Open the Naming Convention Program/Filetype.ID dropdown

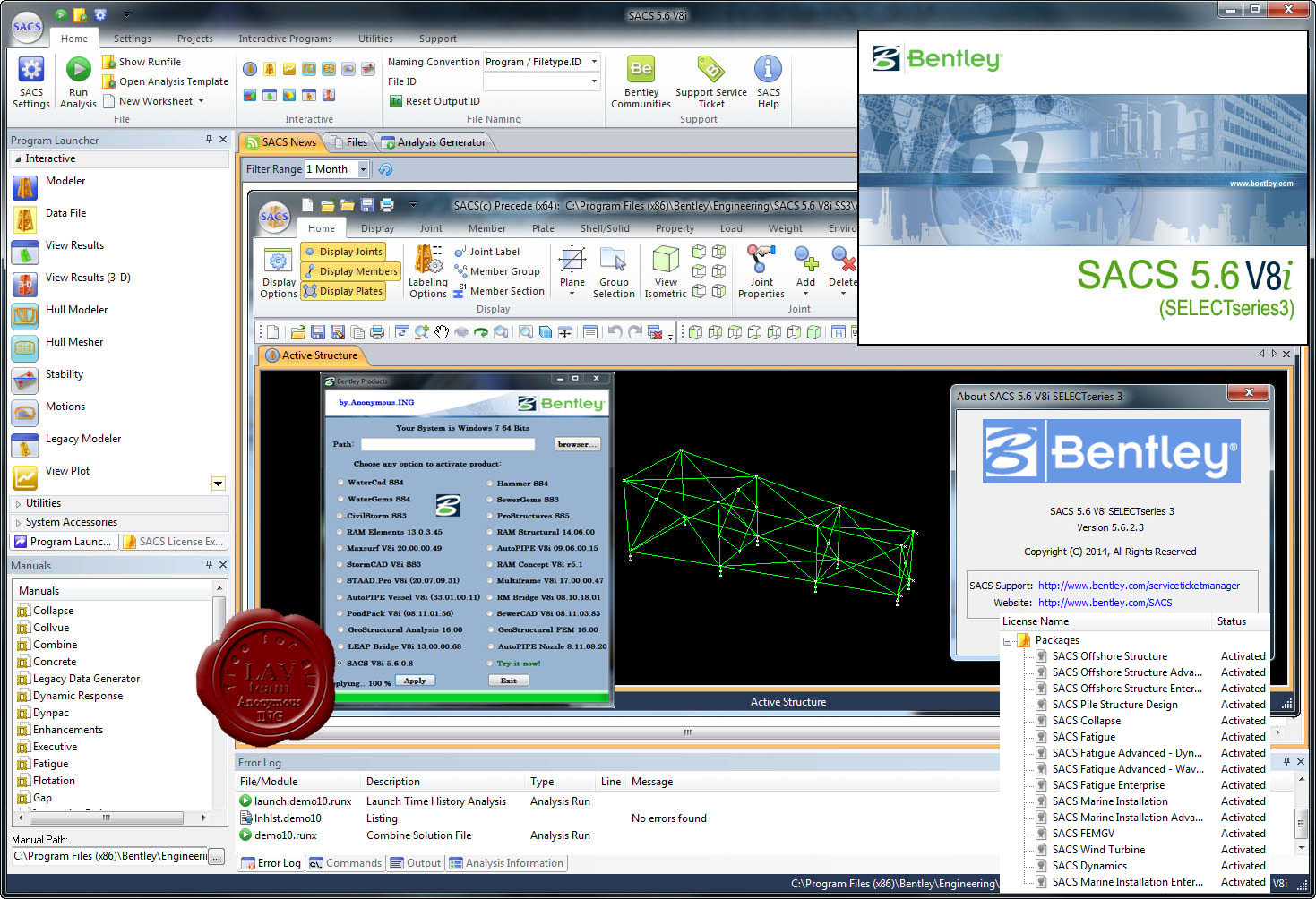(x=594, y=62)
